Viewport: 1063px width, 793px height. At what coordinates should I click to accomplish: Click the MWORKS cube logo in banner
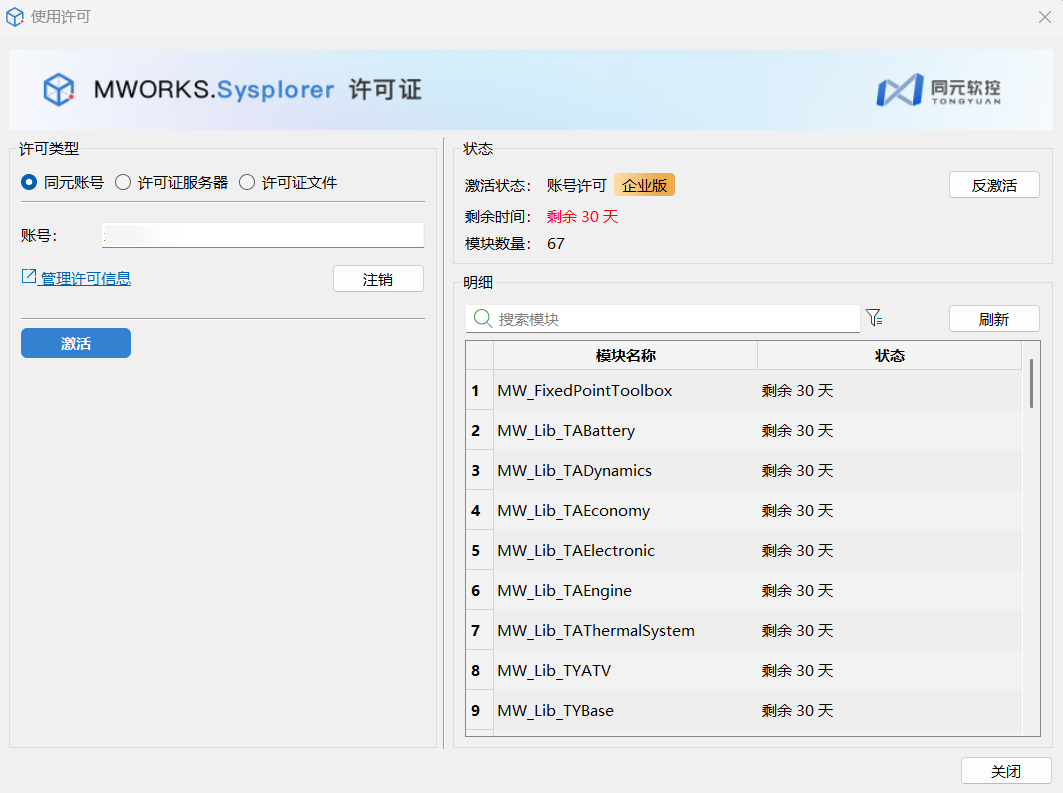tap(59, 90)
